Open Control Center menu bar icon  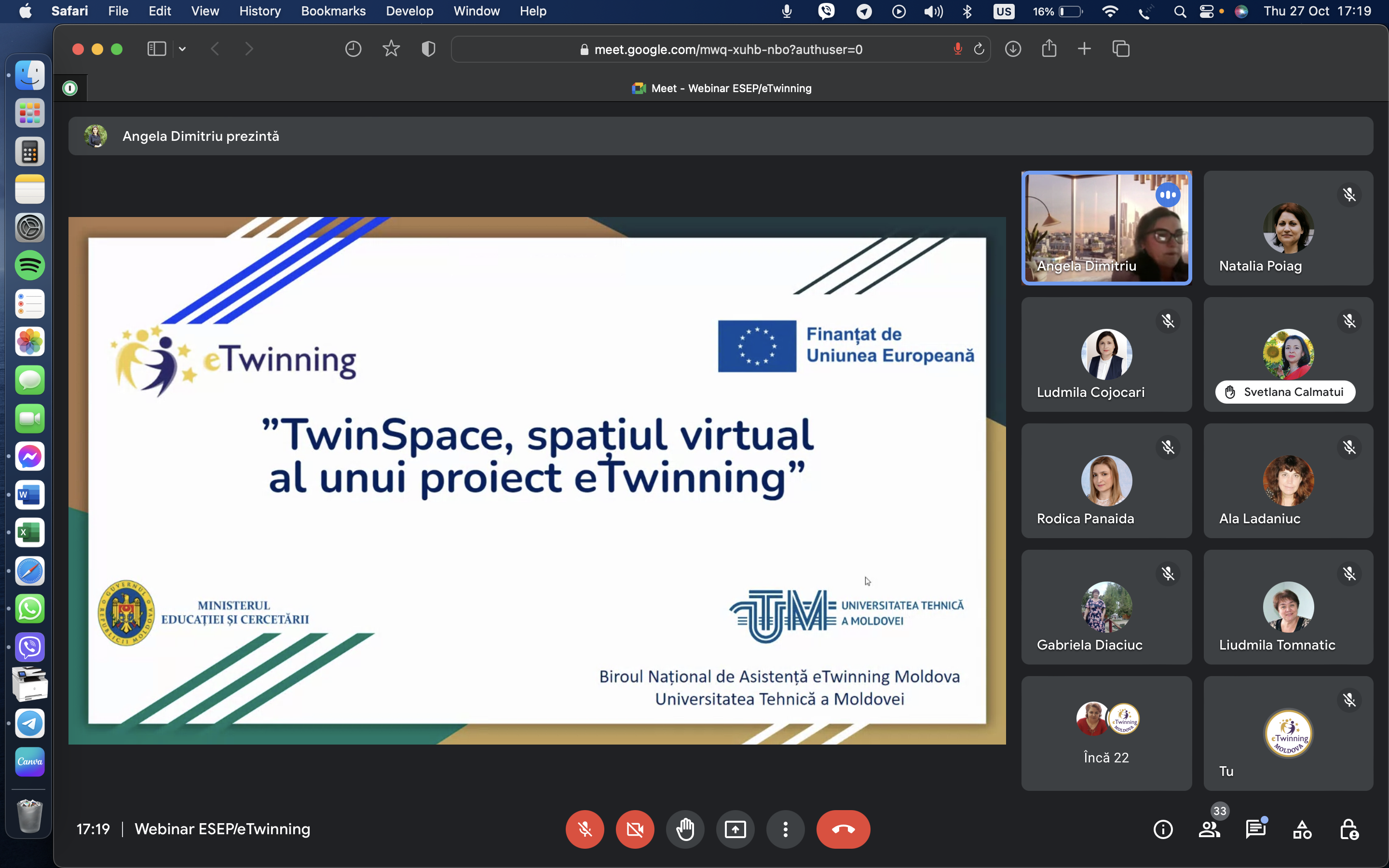(x=1207, y=12)
